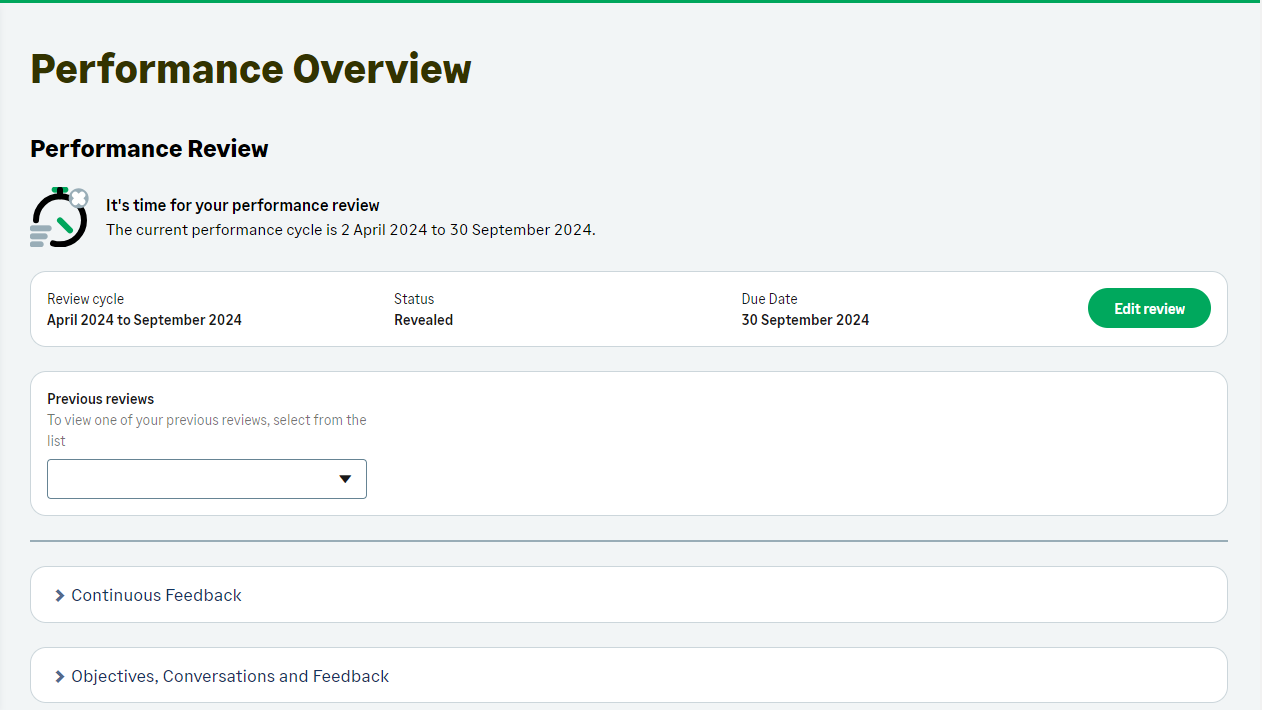Click the Previous reviews label
Image resolution: width=1262 pixels, height=710 pixels.
[x=101, y=399]
